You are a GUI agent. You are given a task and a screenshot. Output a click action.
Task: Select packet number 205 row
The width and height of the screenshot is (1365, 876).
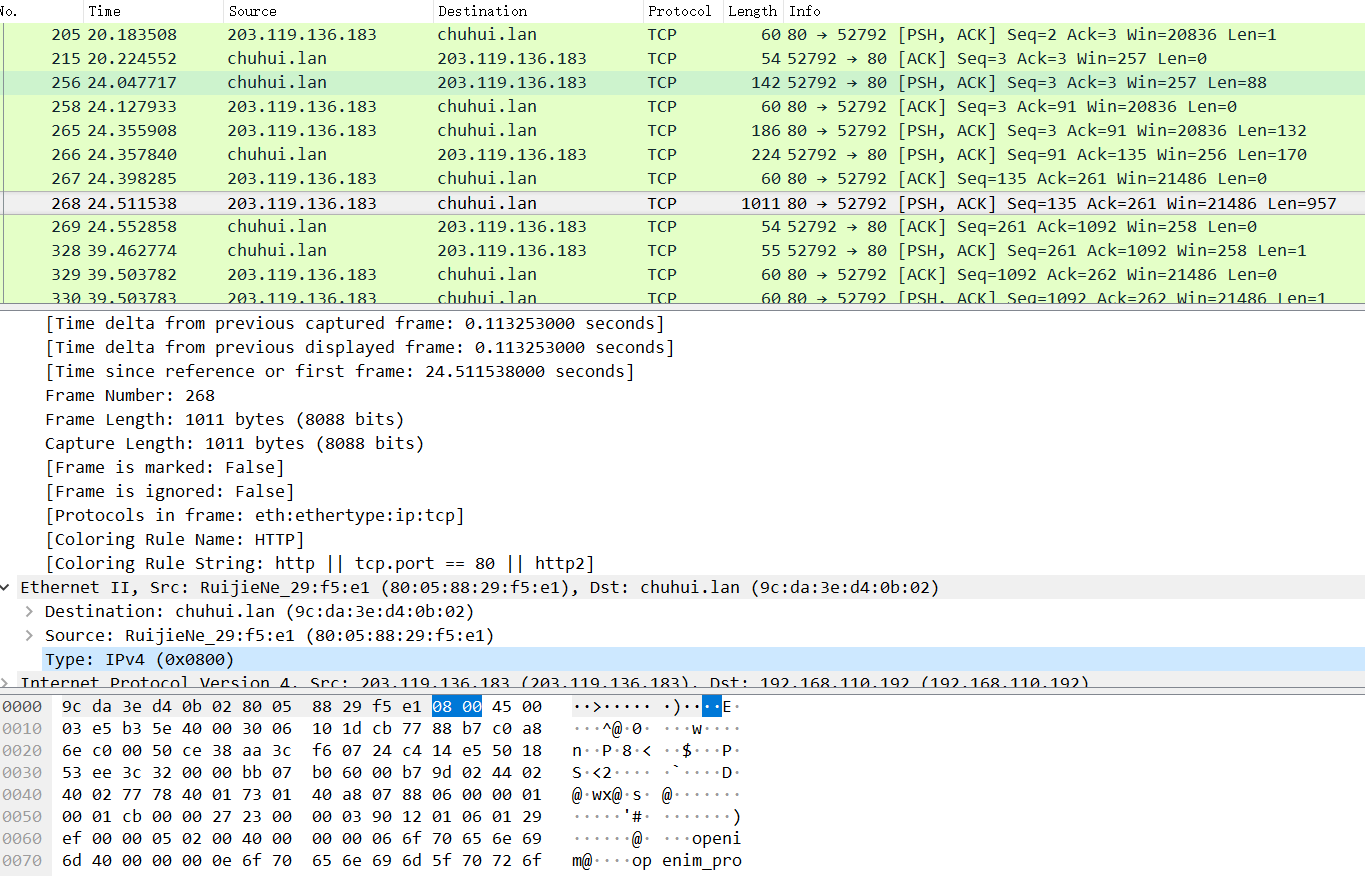(x=400, y=35)
